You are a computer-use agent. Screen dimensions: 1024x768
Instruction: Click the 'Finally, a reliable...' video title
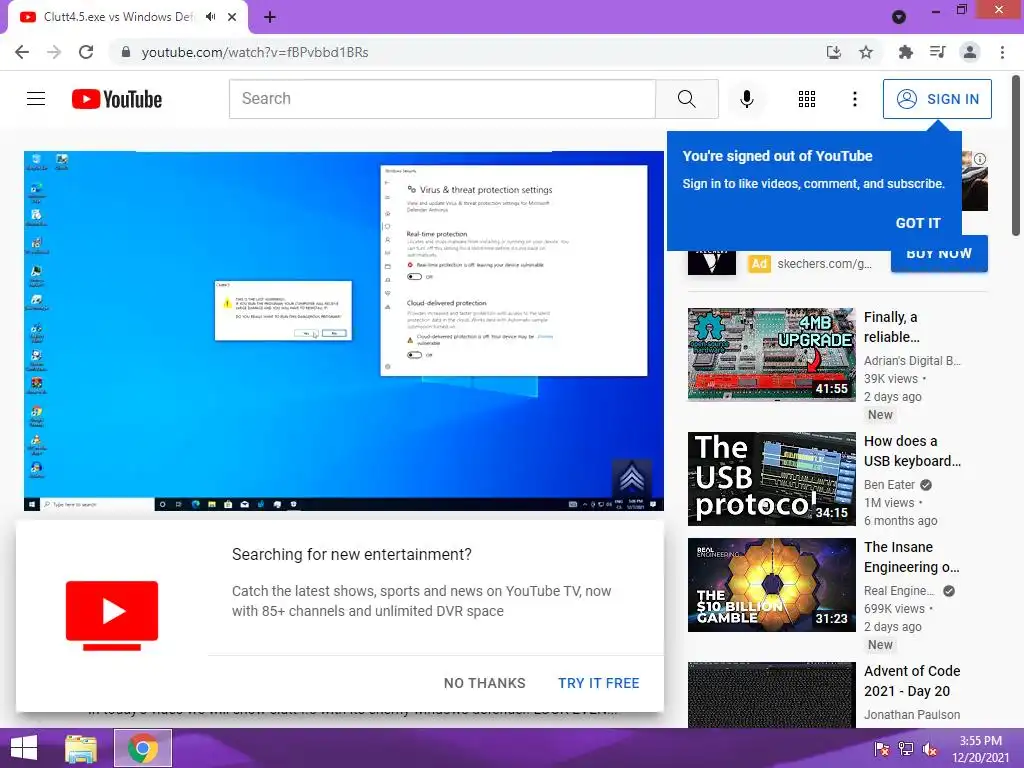[x=891, y=327]
